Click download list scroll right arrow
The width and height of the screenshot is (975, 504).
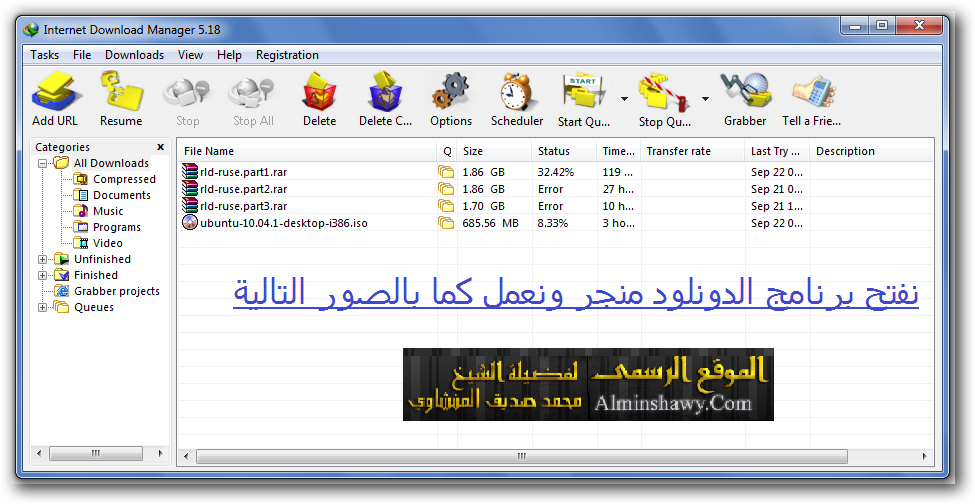pos(925,456)
